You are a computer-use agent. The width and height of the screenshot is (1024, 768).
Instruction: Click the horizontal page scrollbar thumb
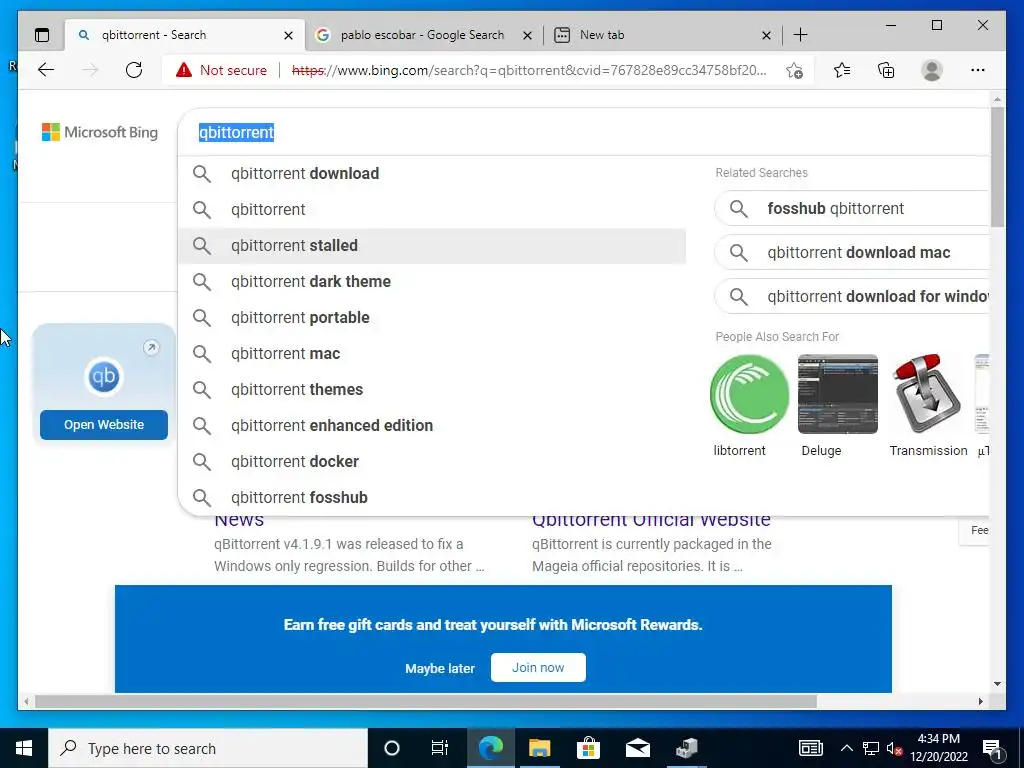click(425, 701)
